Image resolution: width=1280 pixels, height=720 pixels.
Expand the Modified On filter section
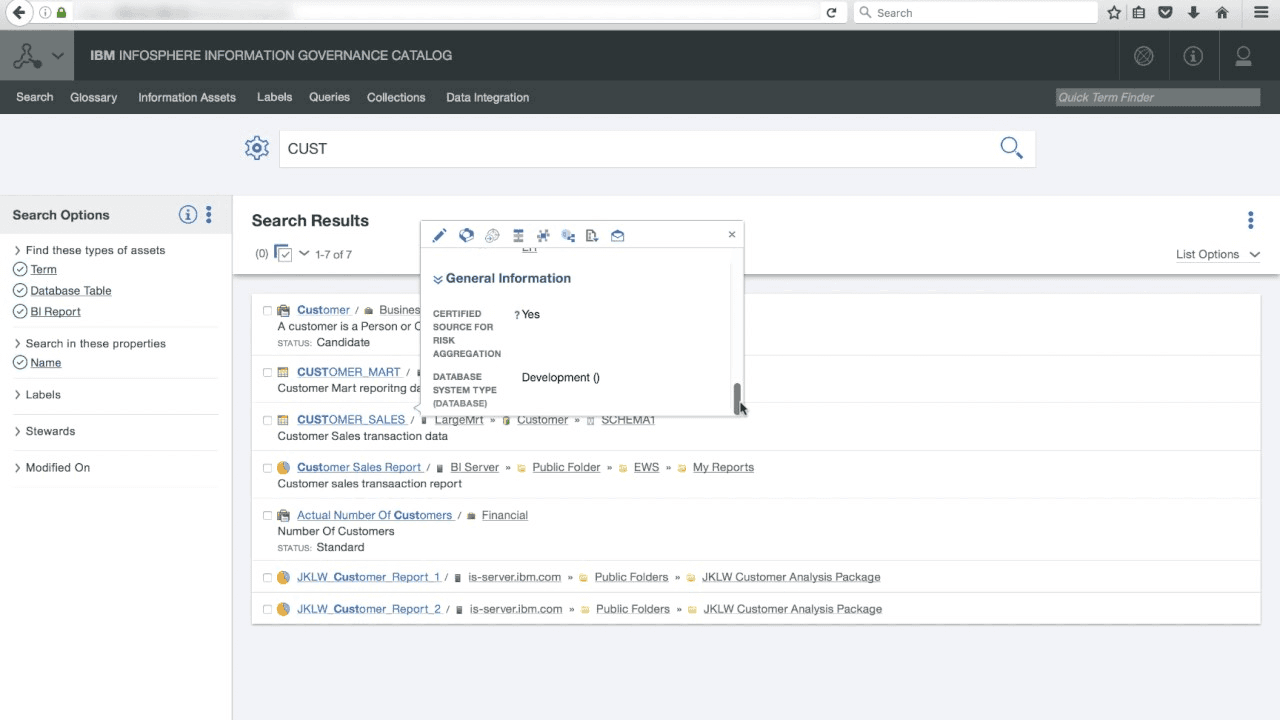click(x=57, y=467)
